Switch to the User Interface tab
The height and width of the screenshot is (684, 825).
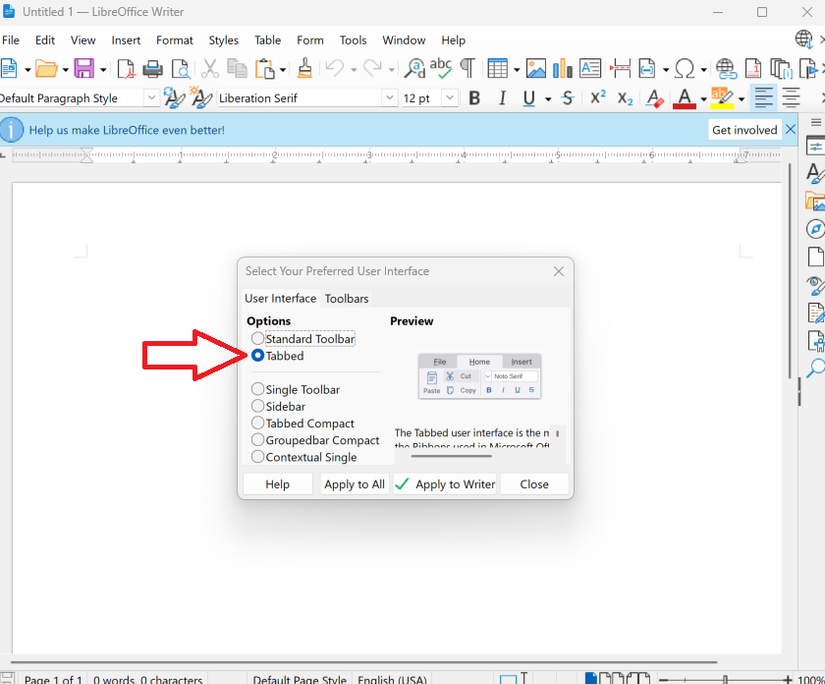click(280, 298)
